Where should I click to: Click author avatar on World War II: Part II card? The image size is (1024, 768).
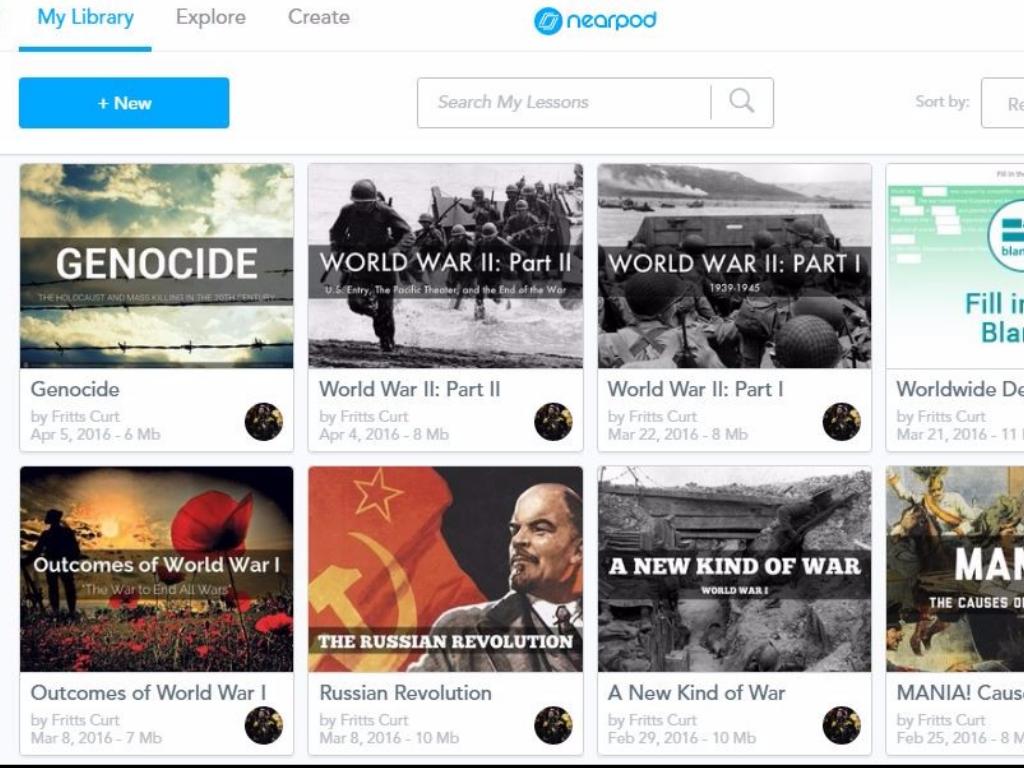pos(553,422)
